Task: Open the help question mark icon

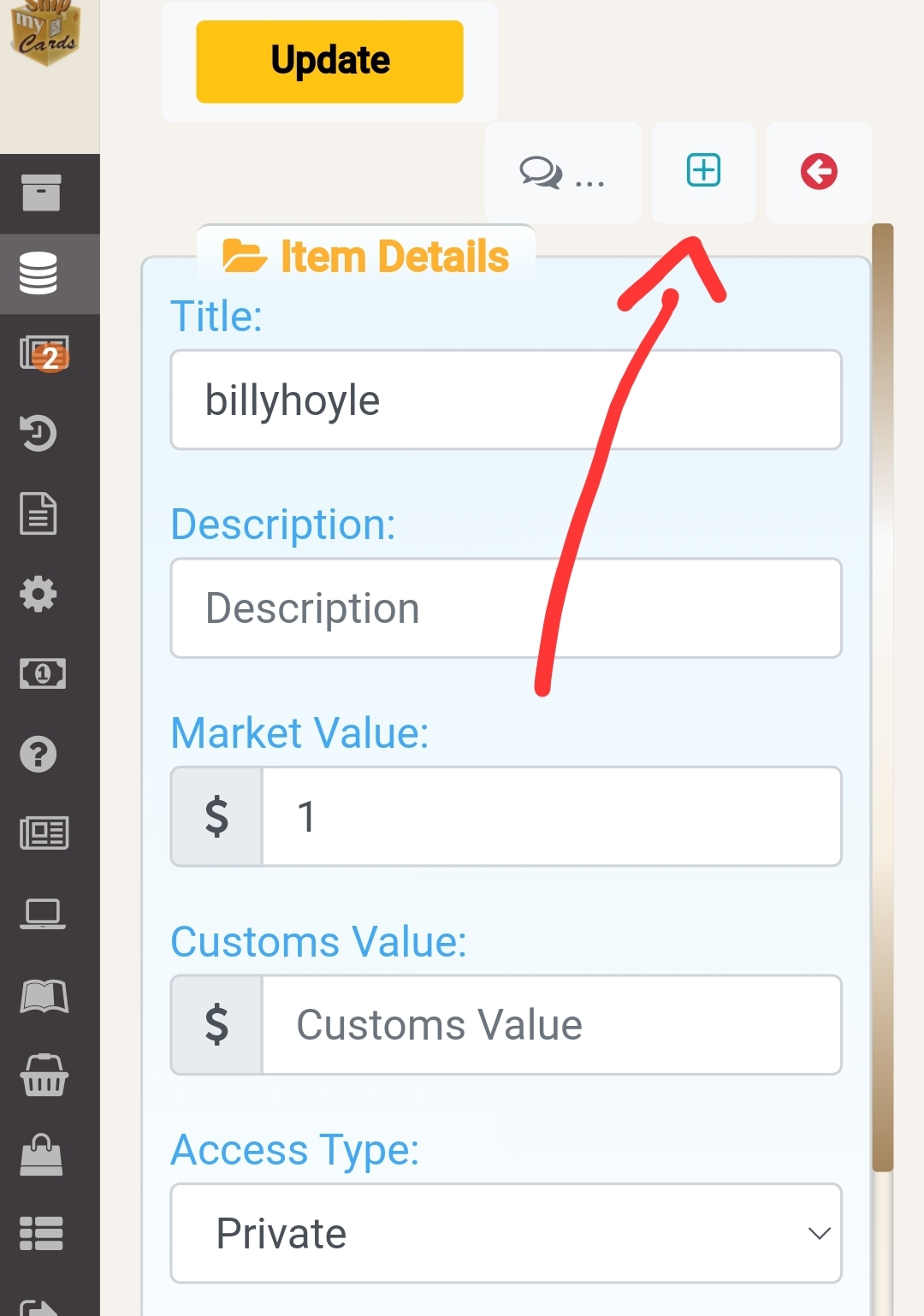Action: click(x=38, y=754)
